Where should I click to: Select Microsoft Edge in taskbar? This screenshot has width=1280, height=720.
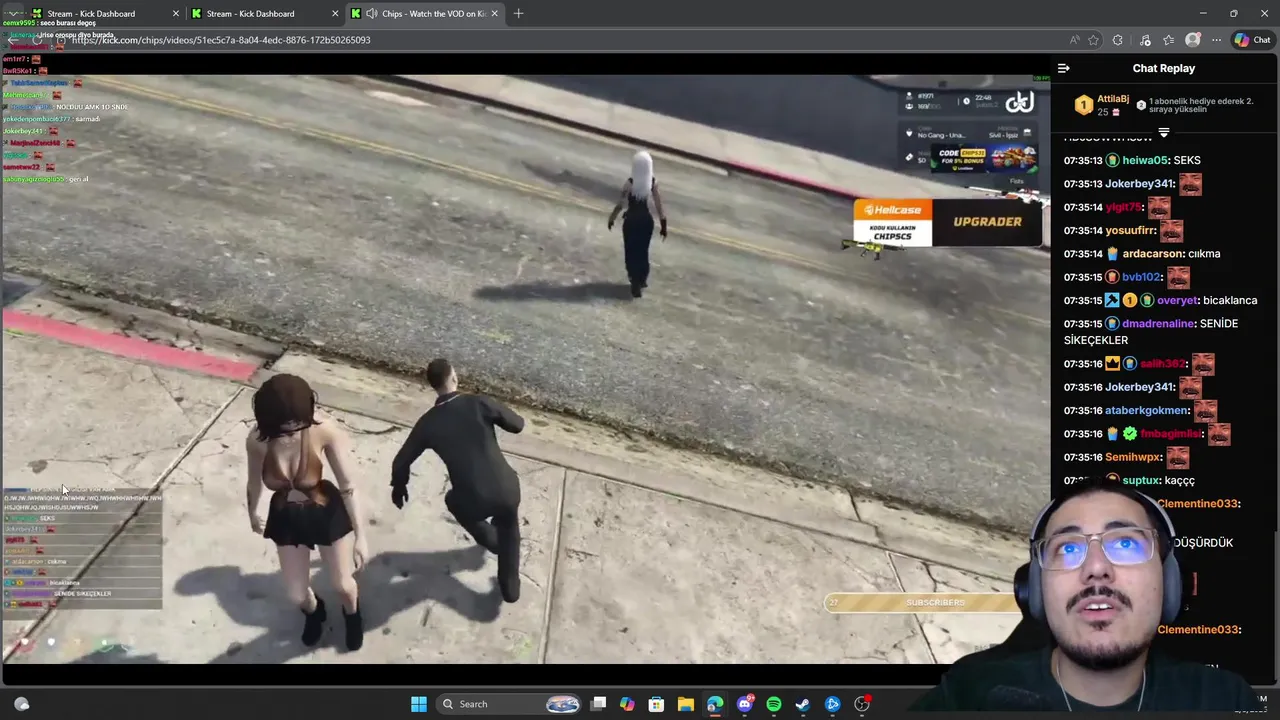pos(715,704)
